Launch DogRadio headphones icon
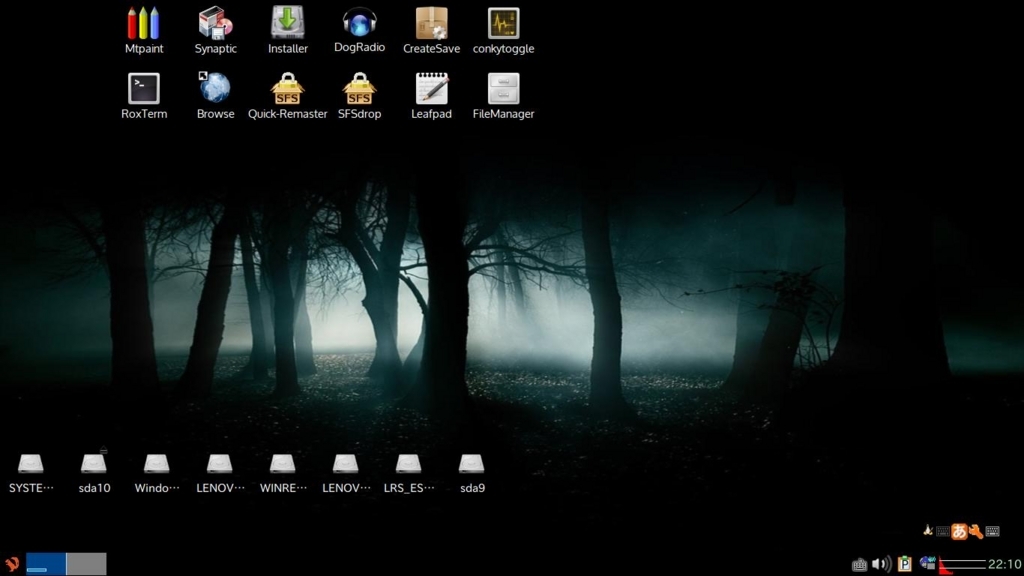Image resolution: width=1024 pixels, height=576 pixels. point(359,23)
